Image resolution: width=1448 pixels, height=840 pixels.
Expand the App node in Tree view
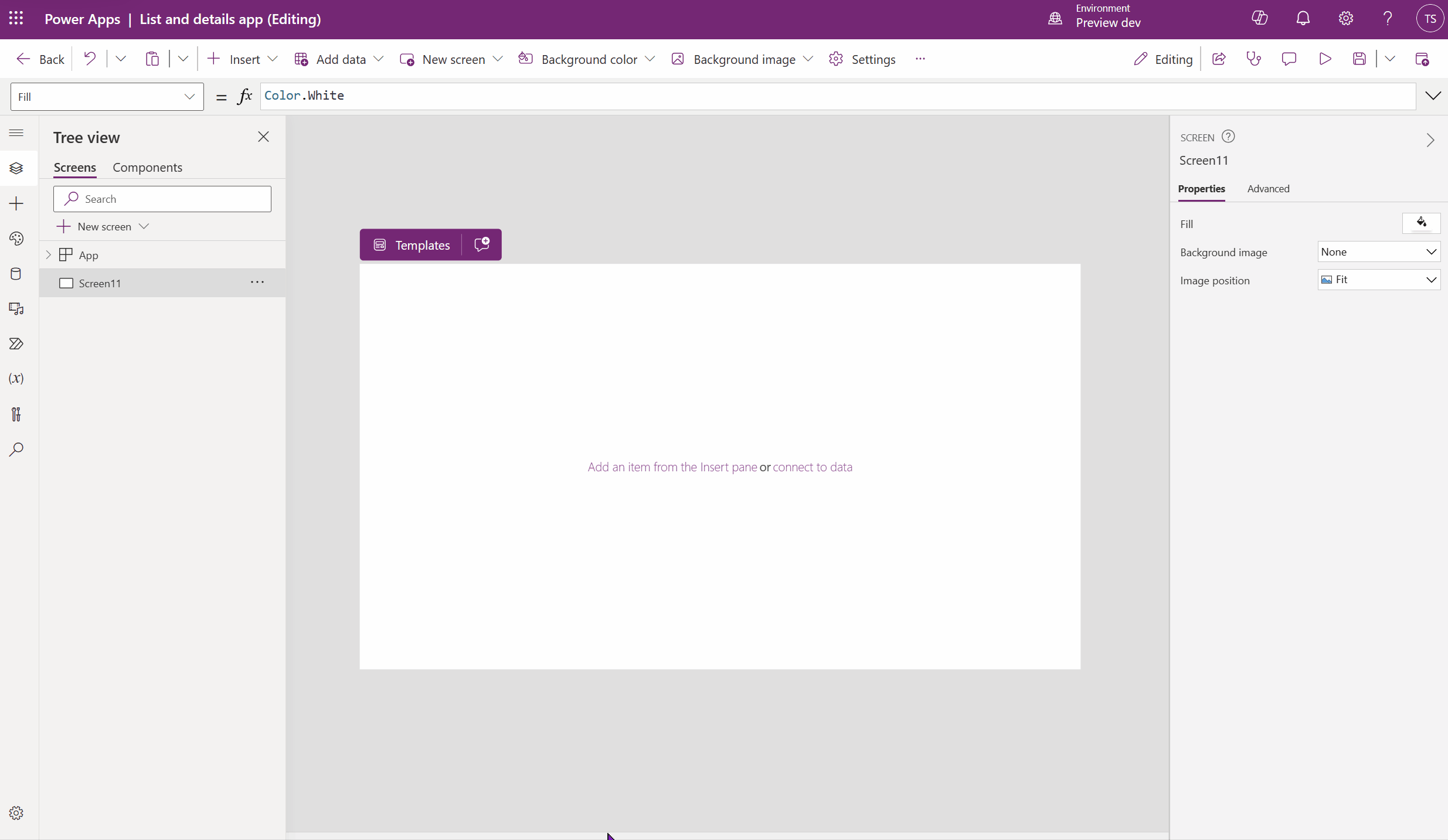pos(47,254)
